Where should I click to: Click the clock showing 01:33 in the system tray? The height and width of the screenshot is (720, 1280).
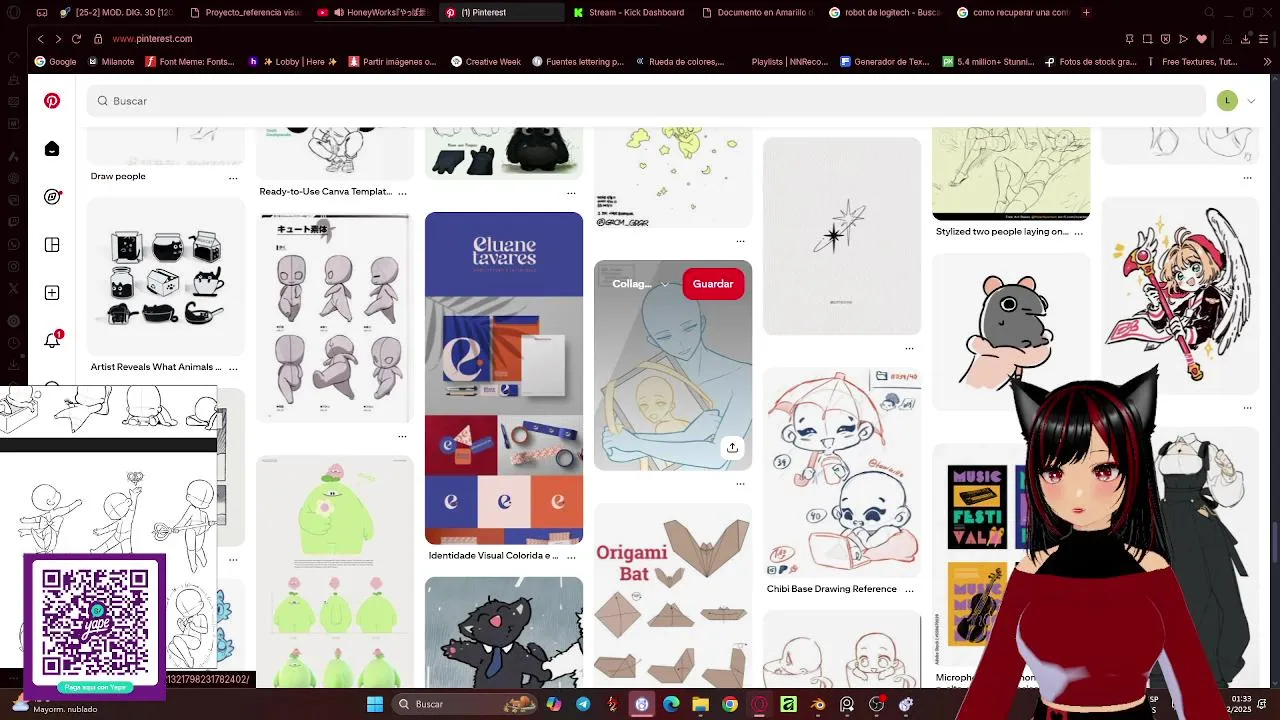point(1241,699)
